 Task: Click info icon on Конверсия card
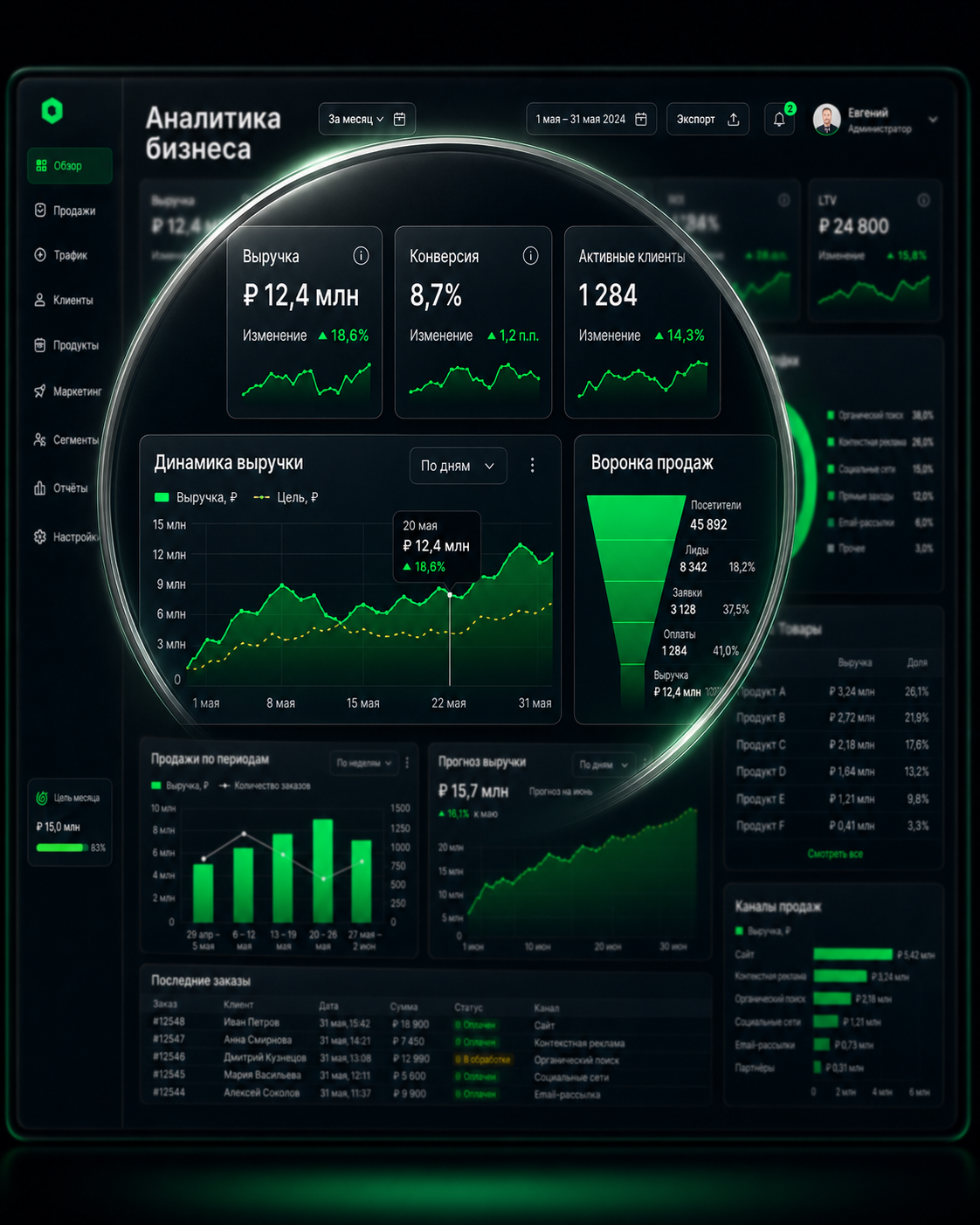click(x=530, y=255)
